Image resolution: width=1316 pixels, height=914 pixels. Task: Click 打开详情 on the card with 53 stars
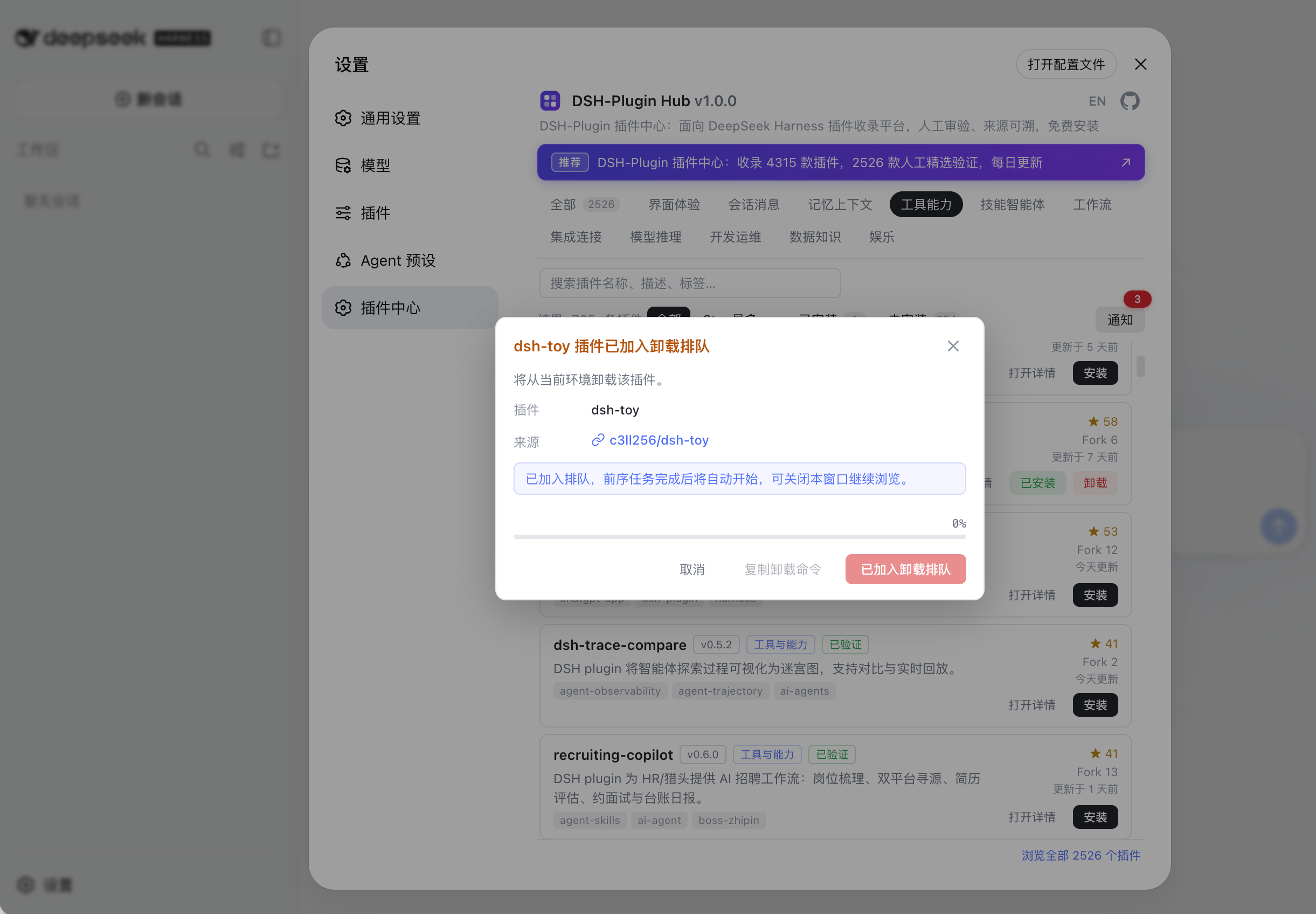coord(1031,595)
